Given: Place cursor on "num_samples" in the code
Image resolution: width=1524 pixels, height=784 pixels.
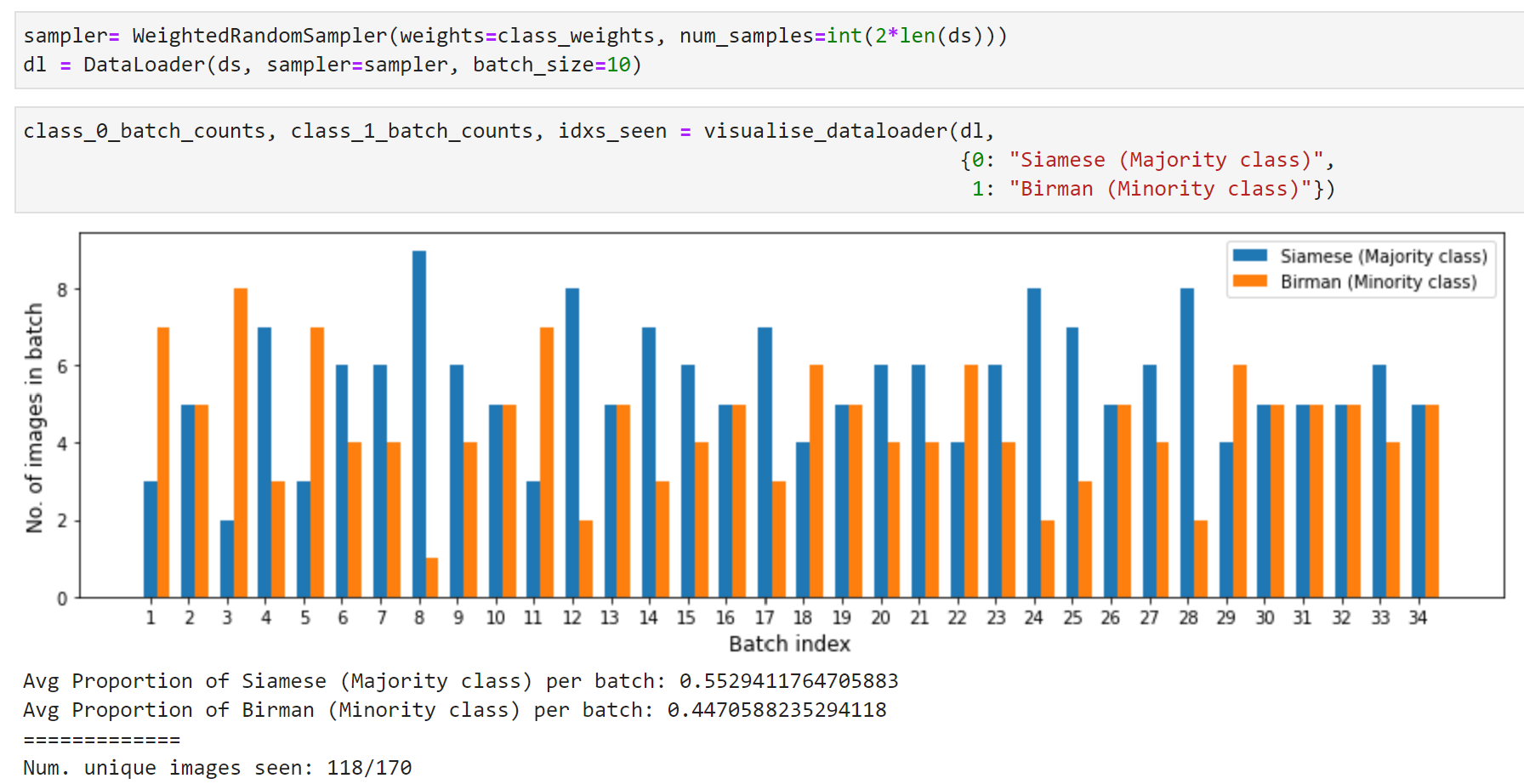Looking at the screenshot, I should (x=747, y=36).
